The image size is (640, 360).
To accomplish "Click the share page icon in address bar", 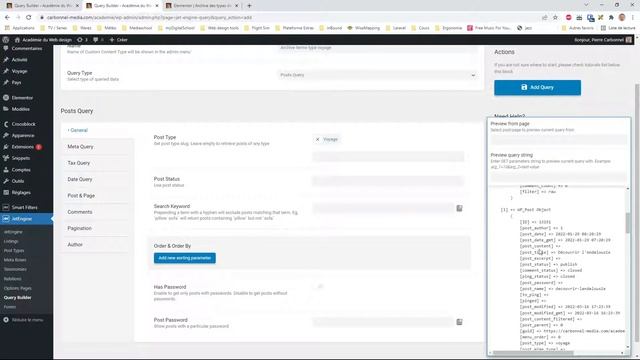I will point(544,18).
